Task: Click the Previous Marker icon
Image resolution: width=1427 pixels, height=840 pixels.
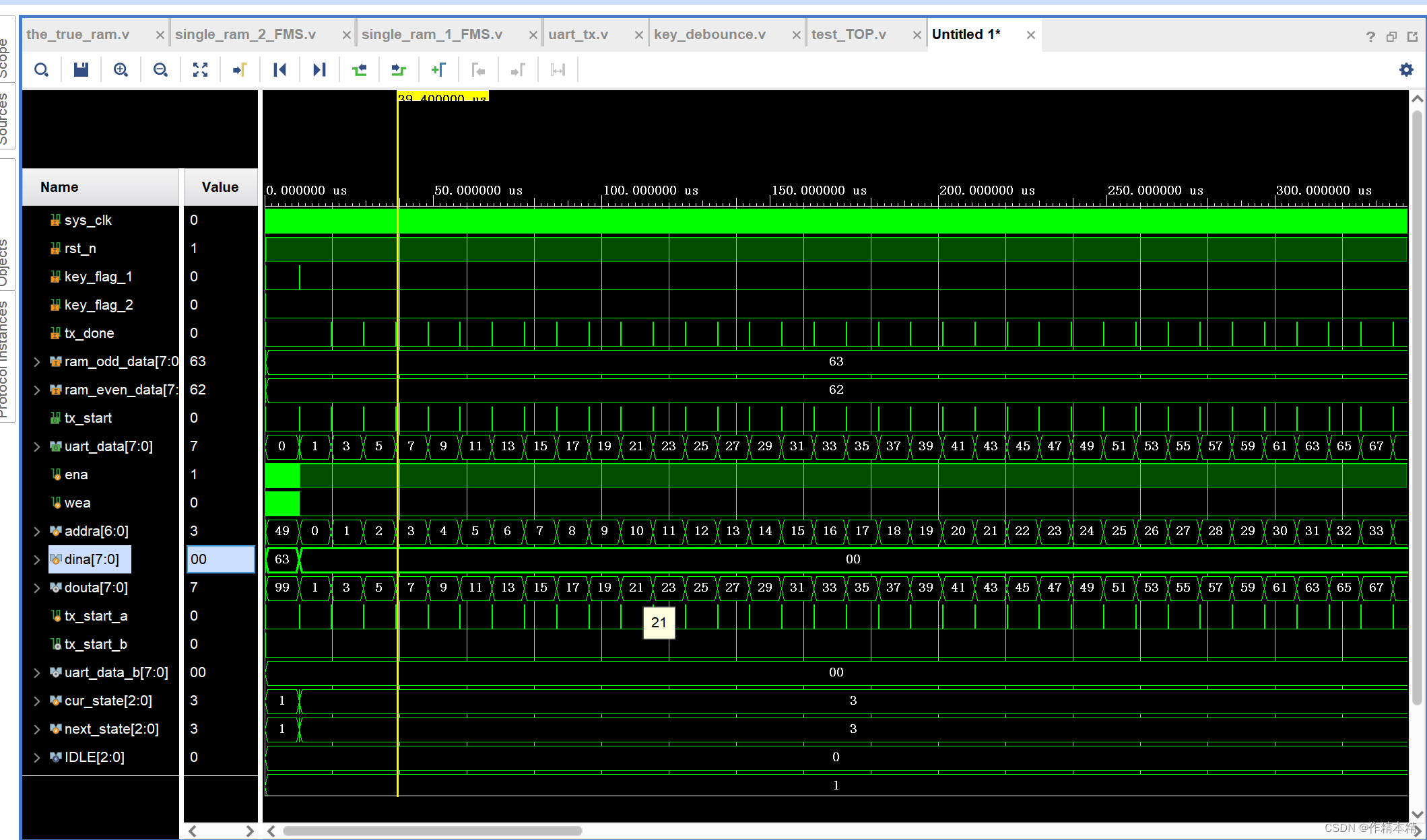Action: click(x=478, y=70)
